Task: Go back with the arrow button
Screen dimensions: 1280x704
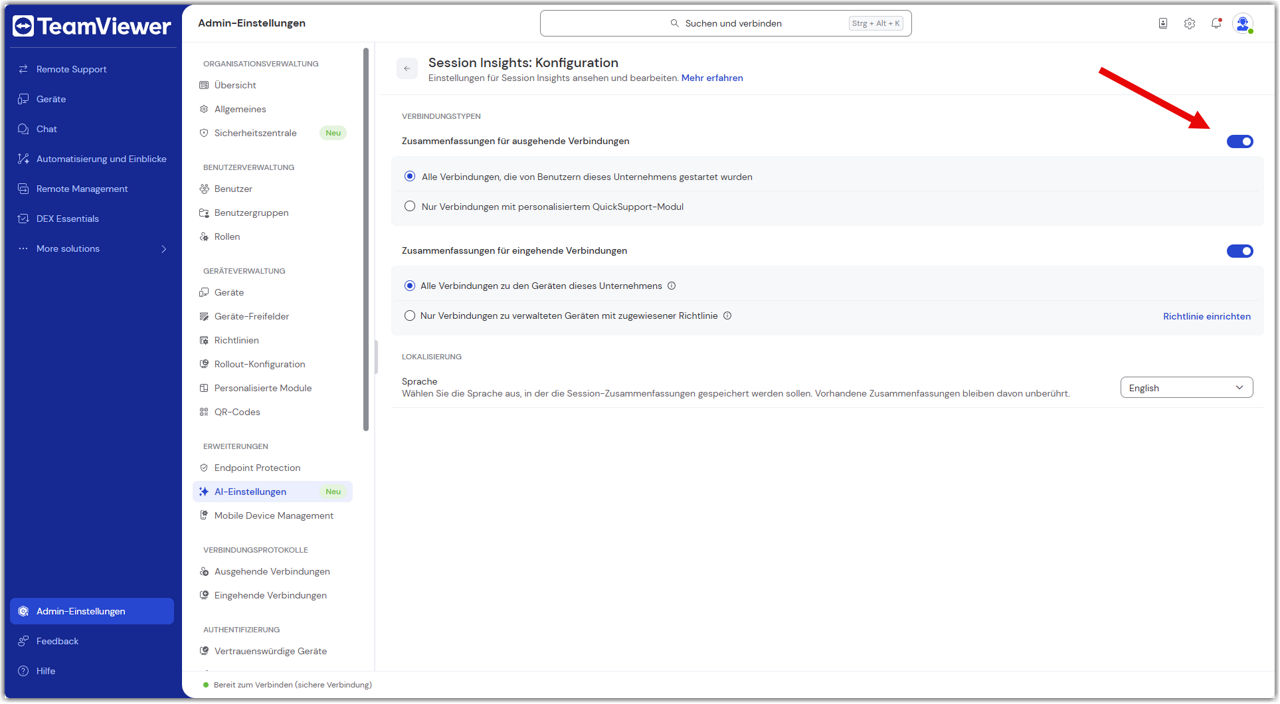Action: coord(407,68)
